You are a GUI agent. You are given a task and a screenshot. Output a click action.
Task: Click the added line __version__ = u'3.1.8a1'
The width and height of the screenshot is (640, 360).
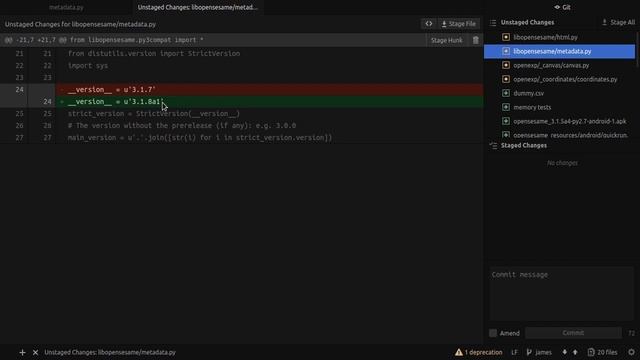pyautogui.click(x=269, y=102)
